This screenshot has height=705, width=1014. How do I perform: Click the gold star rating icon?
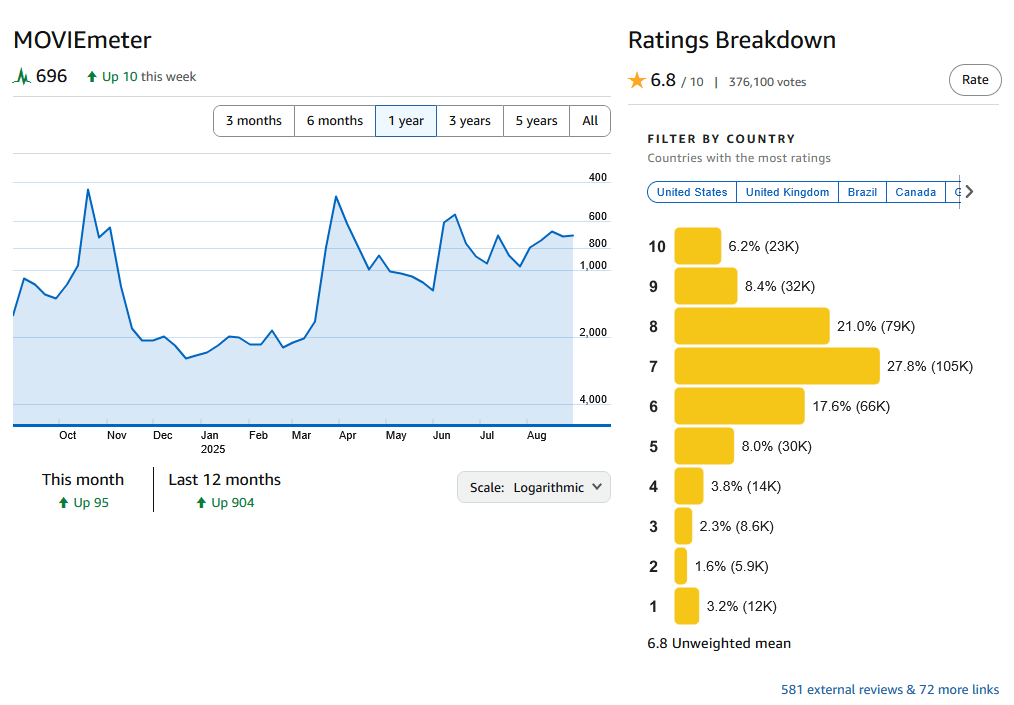(x=637, y=81)
